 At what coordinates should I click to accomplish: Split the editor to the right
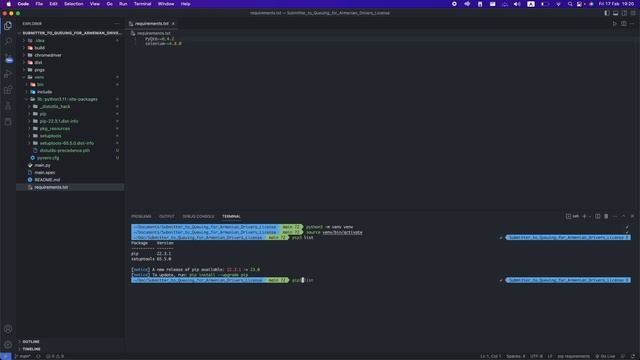coord(624,24)
